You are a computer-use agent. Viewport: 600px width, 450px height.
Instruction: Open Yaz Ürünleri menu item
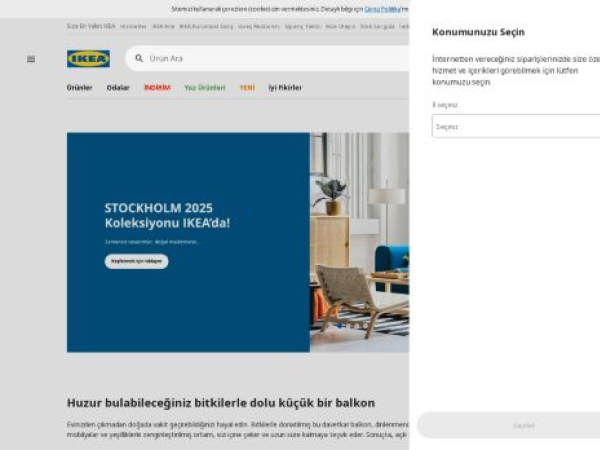[205, 88]
